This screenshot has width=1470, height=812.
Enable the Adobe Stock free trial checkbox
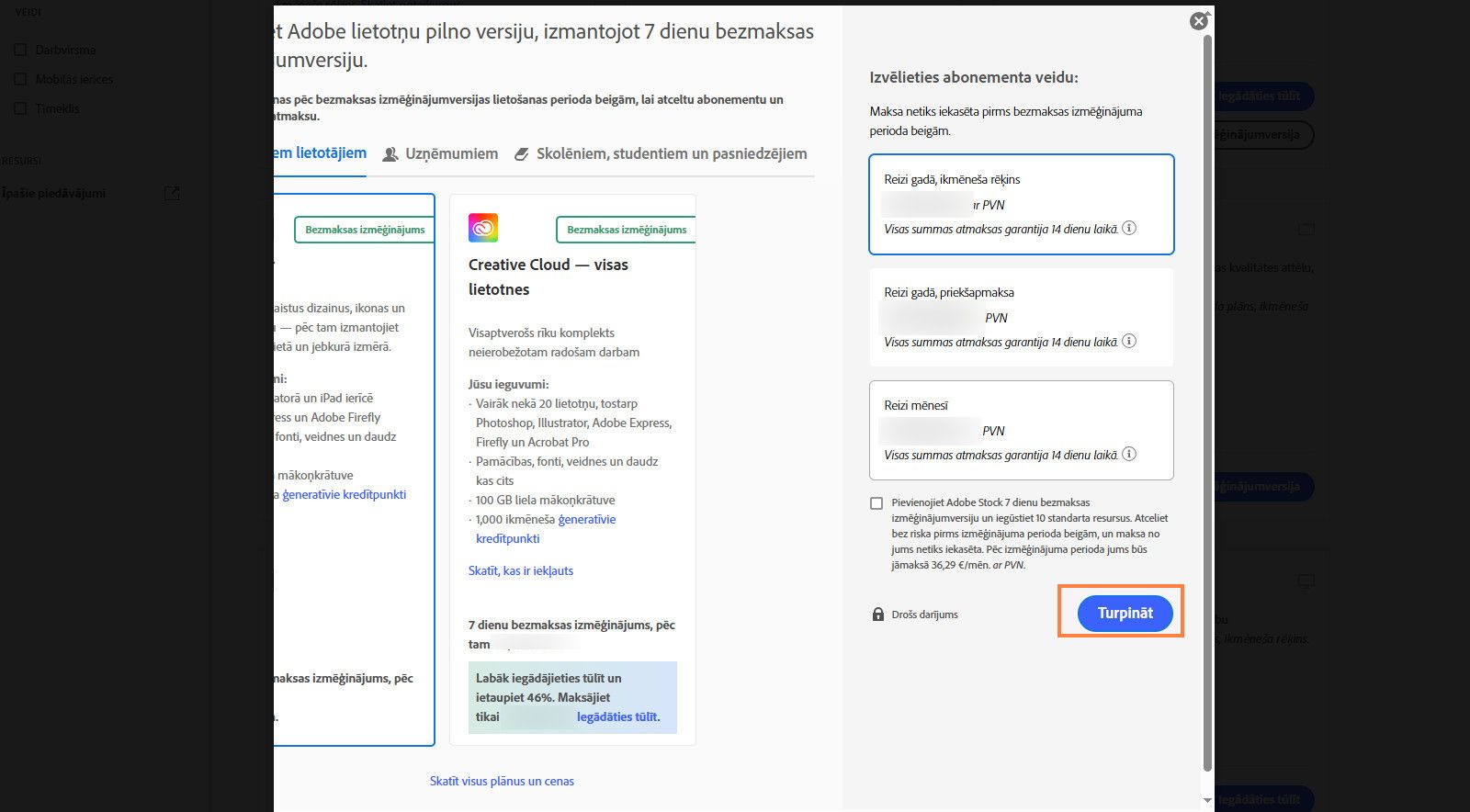(x=876, y=503)
